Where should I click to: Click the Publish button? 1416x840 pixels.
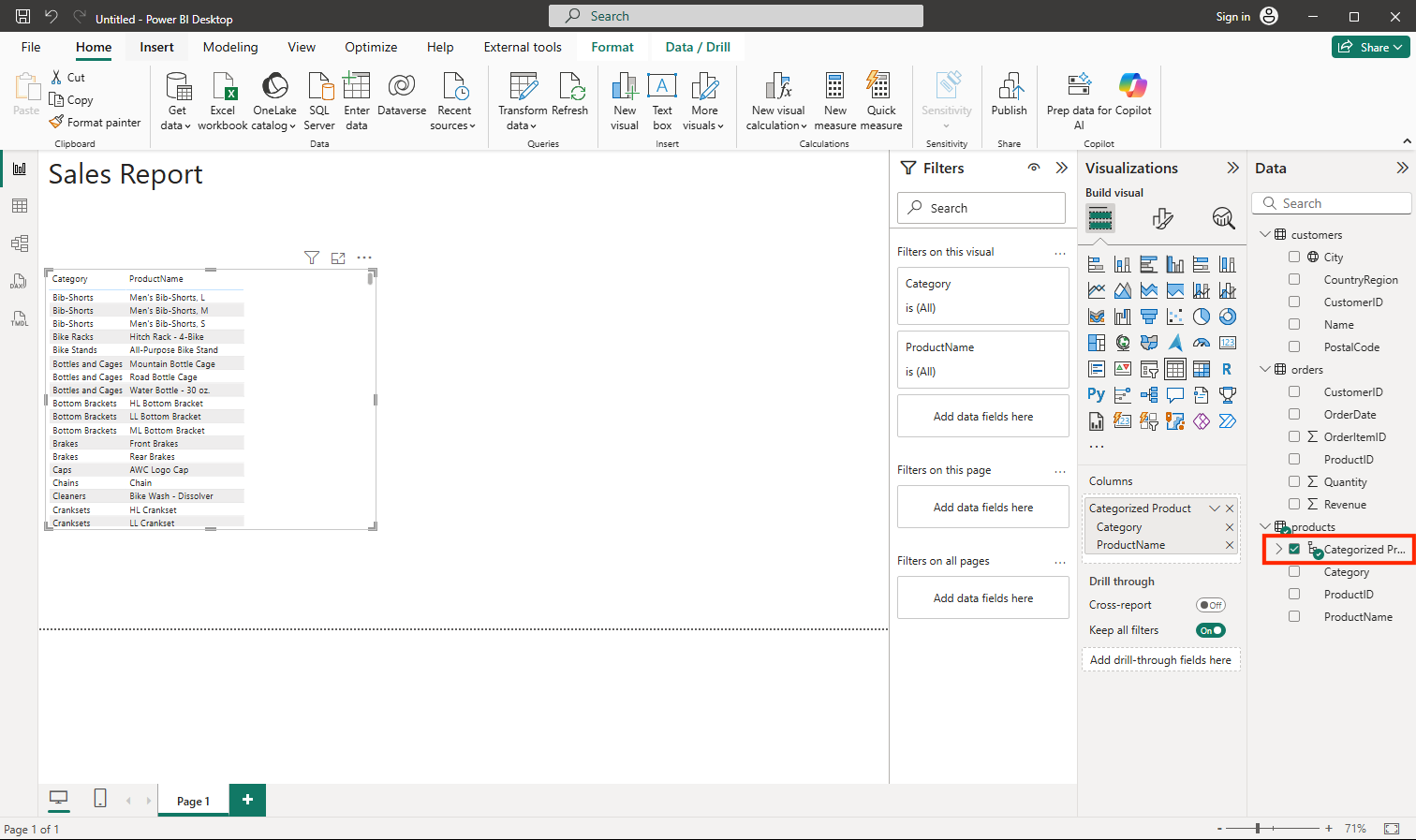(x=1010, y=94)
